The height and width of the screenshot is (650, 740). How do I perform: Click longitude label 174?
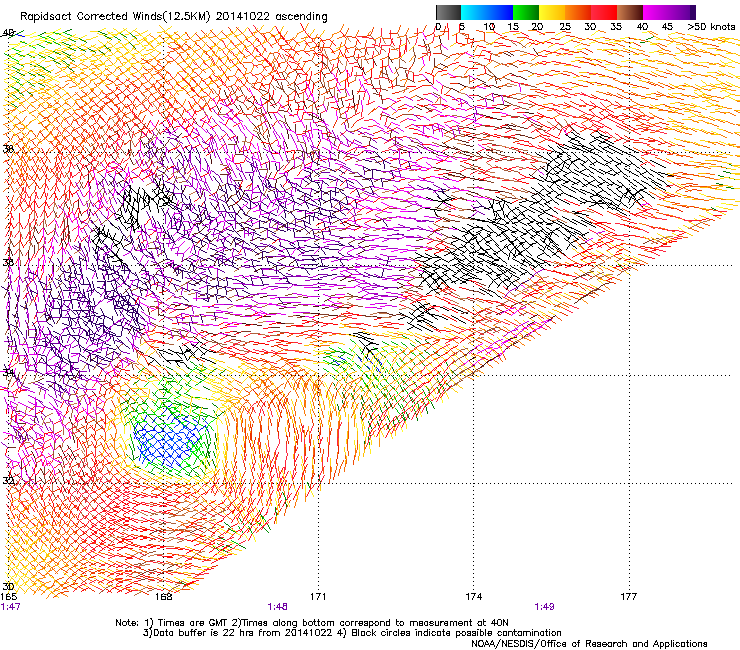[473, 597]
